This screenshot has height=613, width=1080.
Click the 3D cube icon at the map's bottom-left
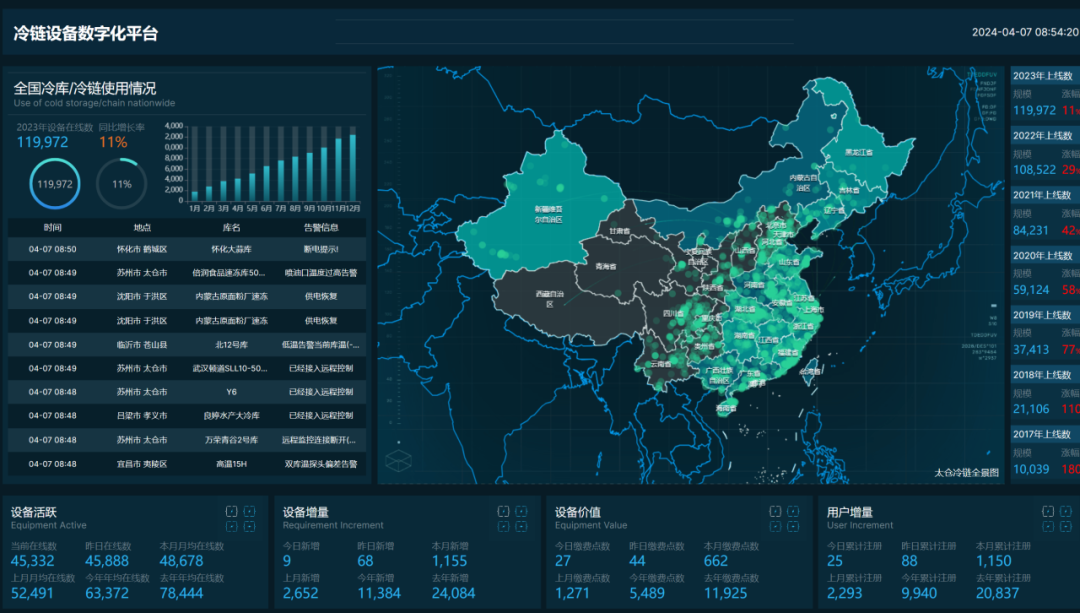400,459
